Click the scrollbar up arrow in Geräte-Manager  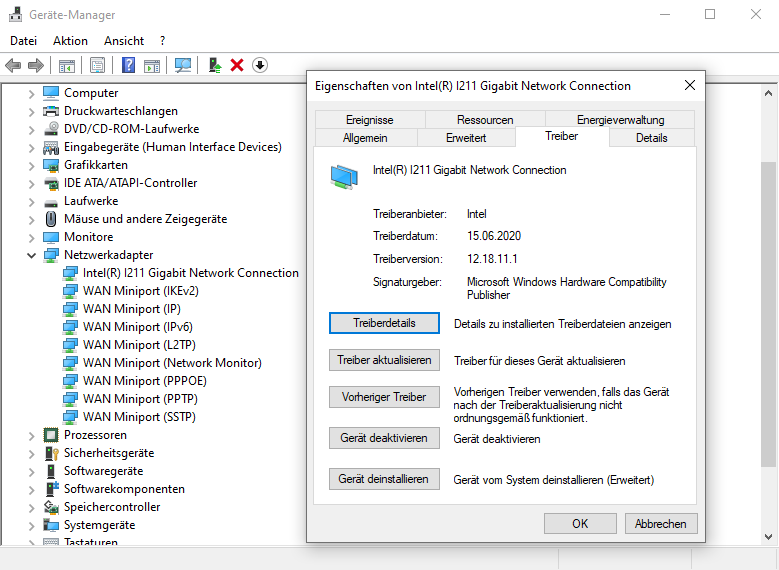[x=768, y=93]
